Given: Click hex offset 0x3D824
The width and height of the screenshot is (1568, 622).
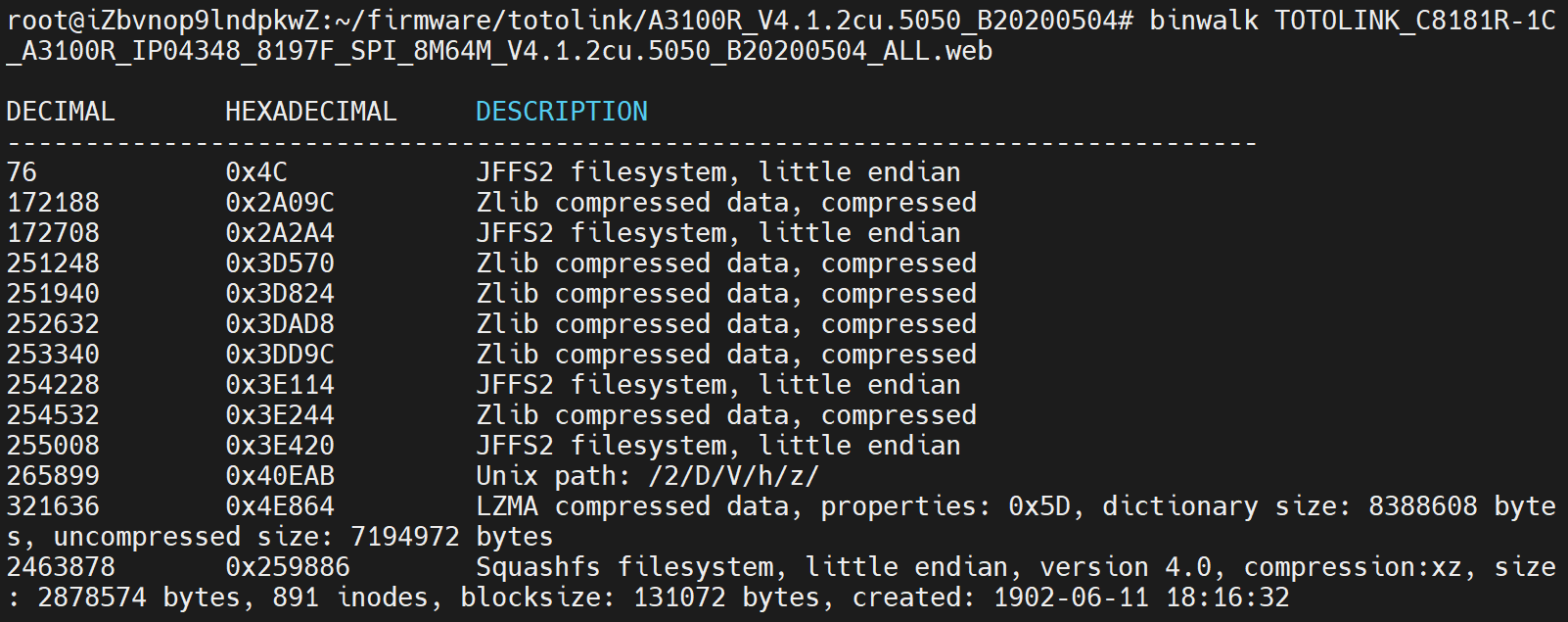Looking at the screenshot, I should click(x=280, y=294).
